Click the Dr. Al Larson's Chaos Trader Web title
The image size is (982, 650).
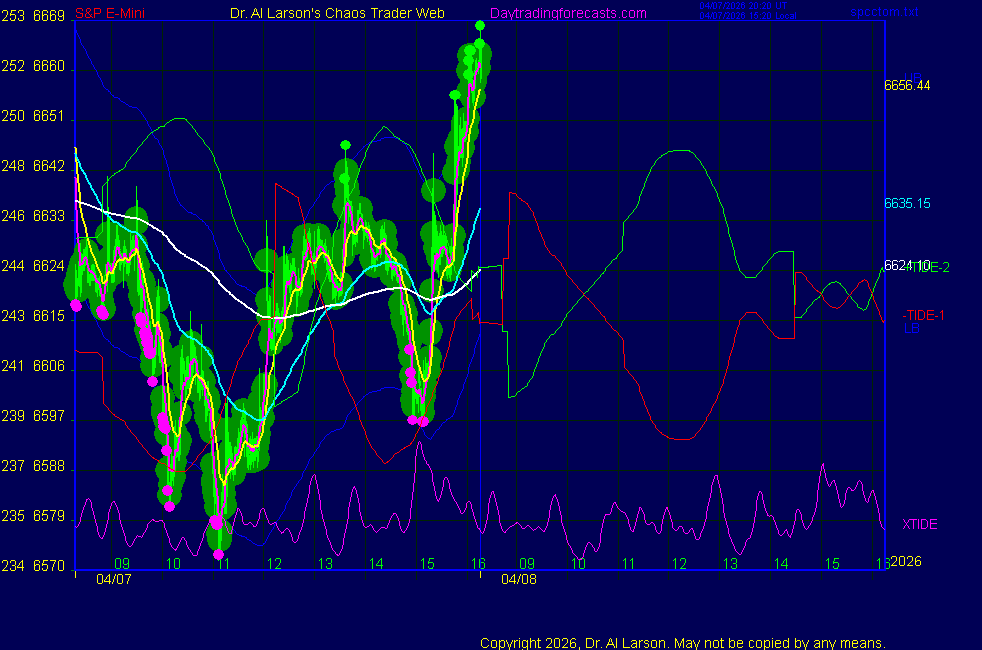338,13
